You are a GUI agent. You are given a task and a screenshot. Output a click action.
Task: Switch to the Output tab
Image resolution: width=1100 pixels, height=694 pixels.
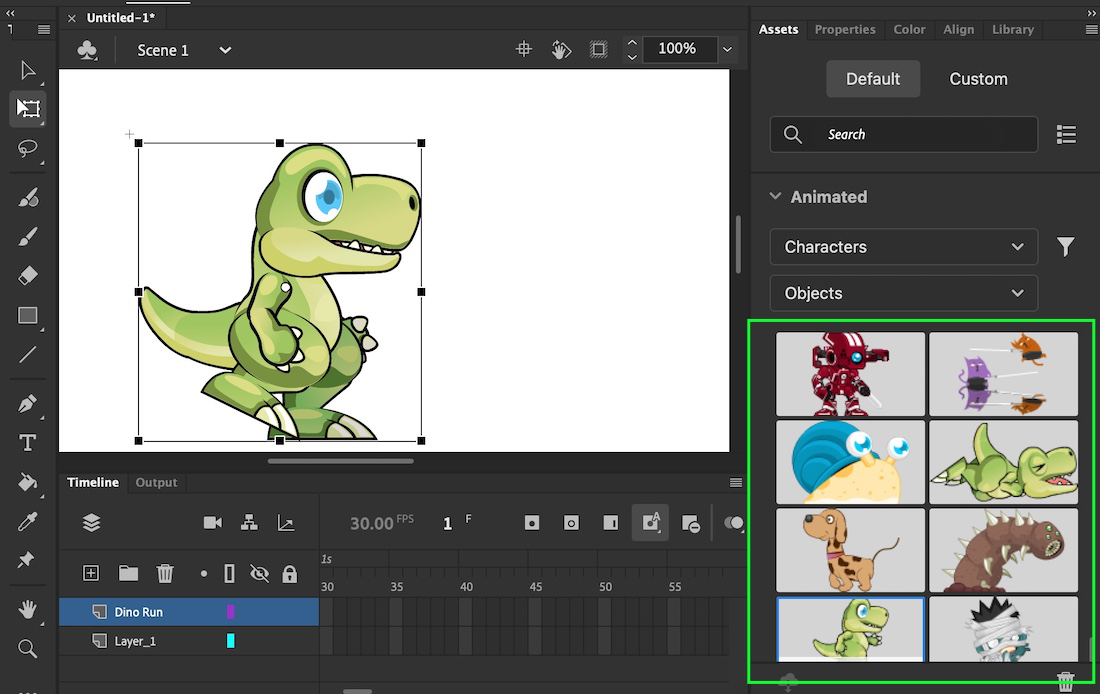tap(156, 482)
